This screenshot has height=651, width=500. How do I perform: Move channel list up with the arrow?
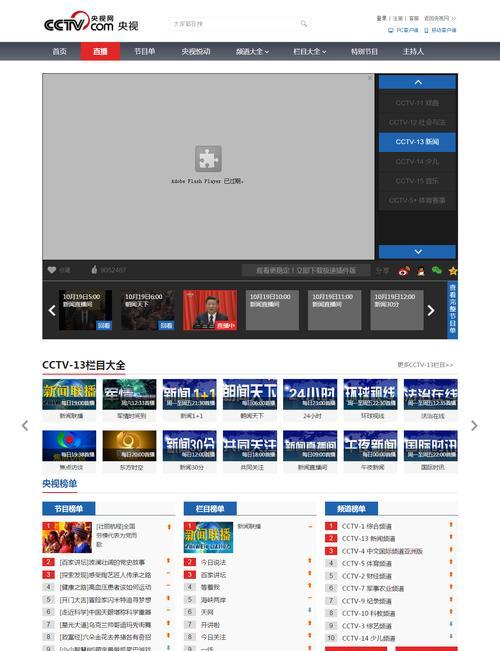tap(417, 82)
